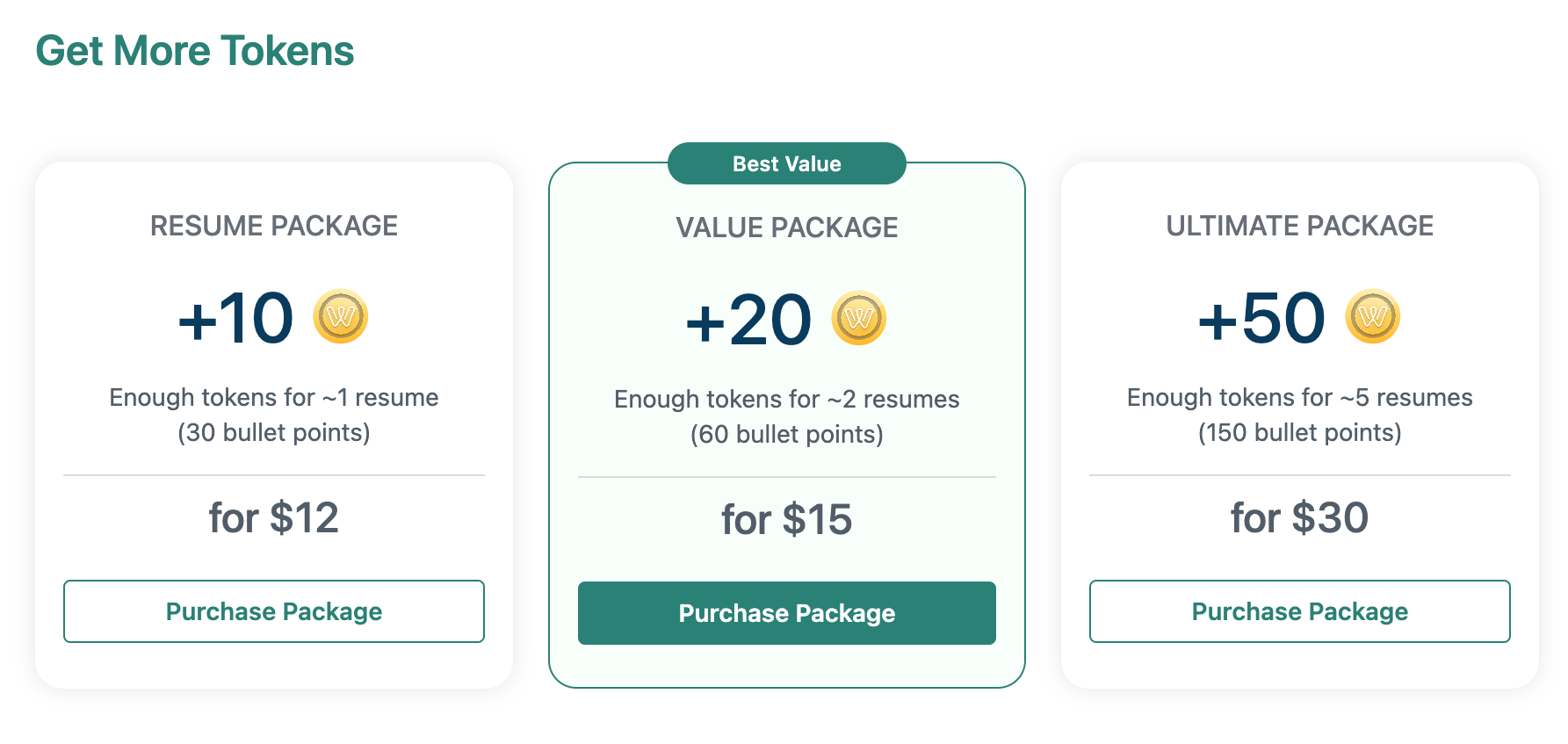The width and height of the screenshot is (1568, 744).
Task: Click the Best Value badge
Action: click(x=786, y=164)
